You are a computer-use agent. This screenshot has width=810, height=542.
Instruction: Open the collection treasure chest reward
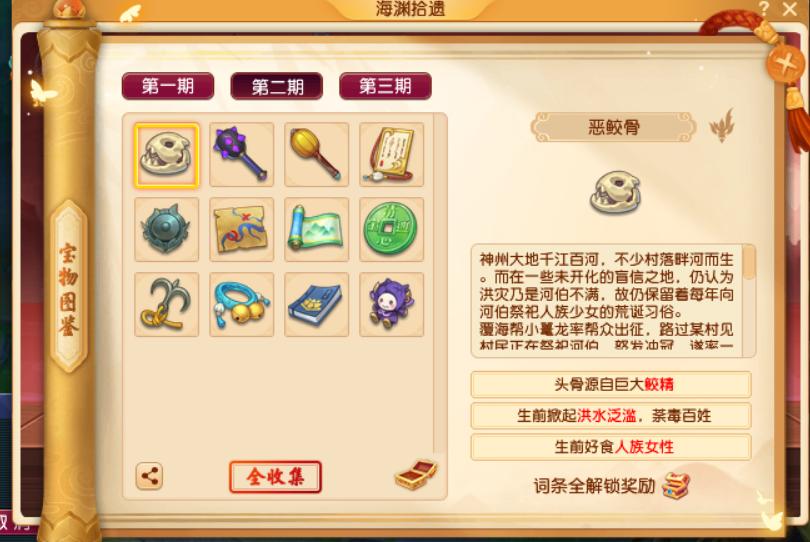[x=416, y=474]
